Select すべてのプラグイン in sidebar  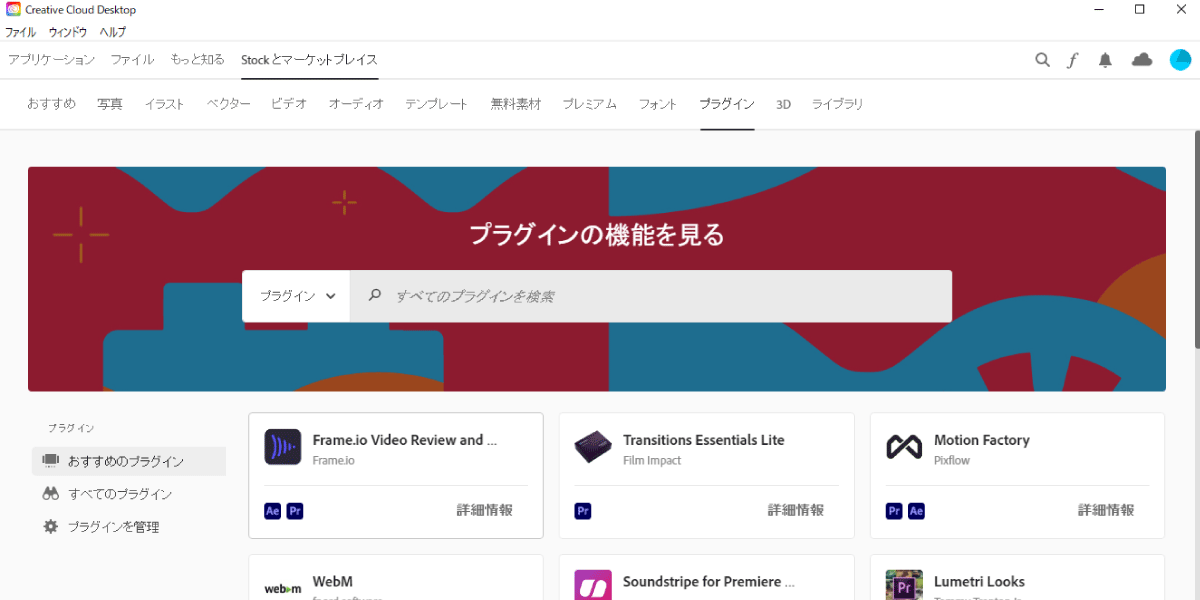tap(129, 494)
